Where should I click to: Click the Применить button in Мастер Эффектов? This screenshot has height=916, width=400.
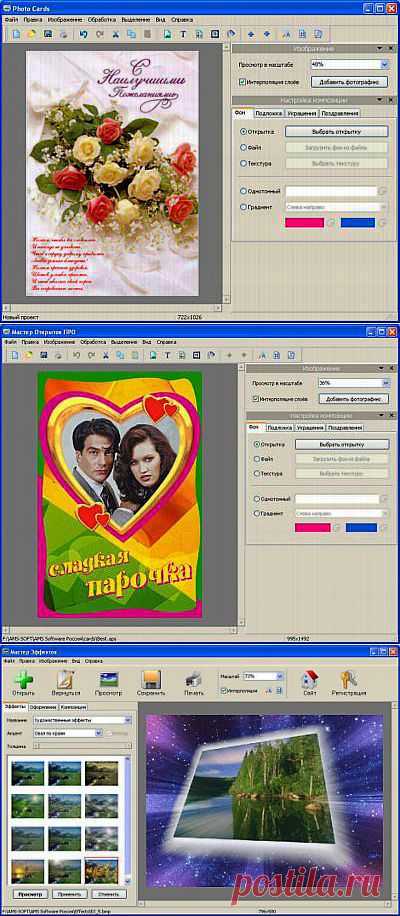(x=70, y=894)
